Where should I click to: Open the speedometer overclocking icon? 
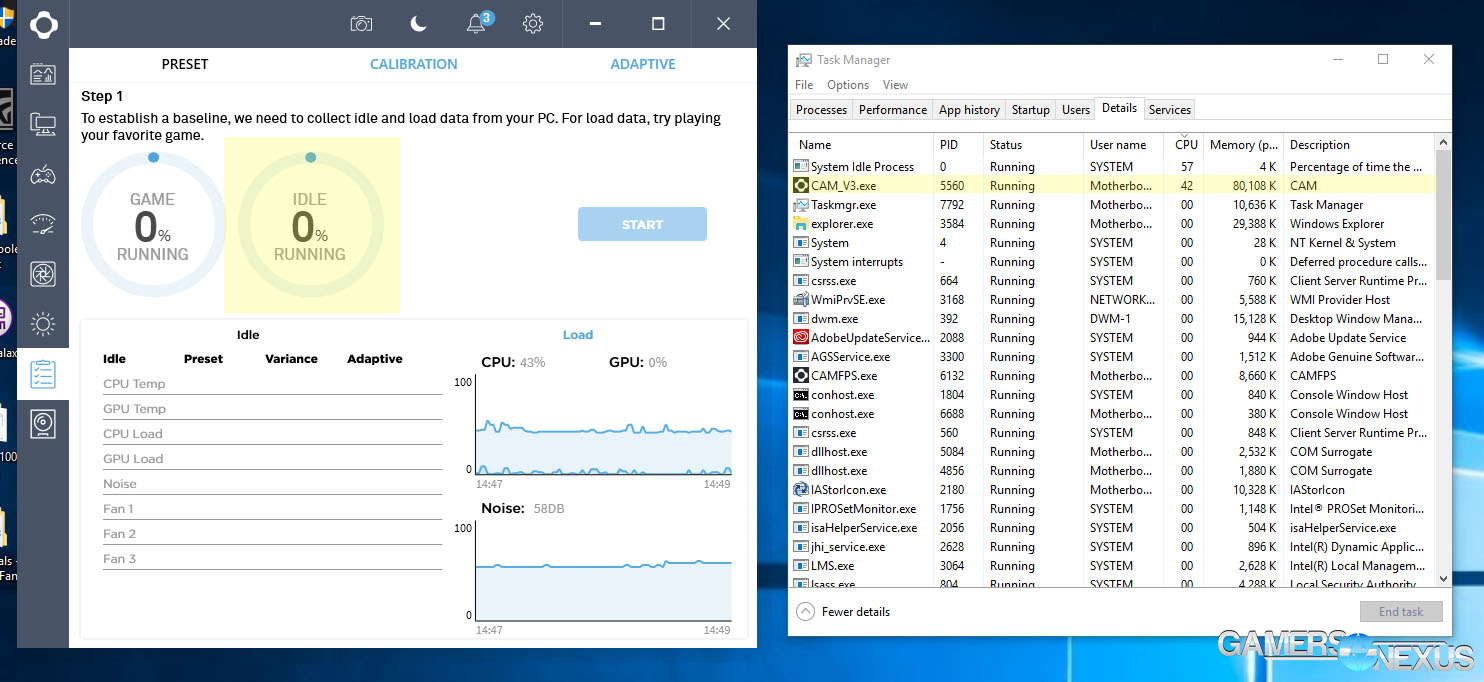(x=43, y=225)
